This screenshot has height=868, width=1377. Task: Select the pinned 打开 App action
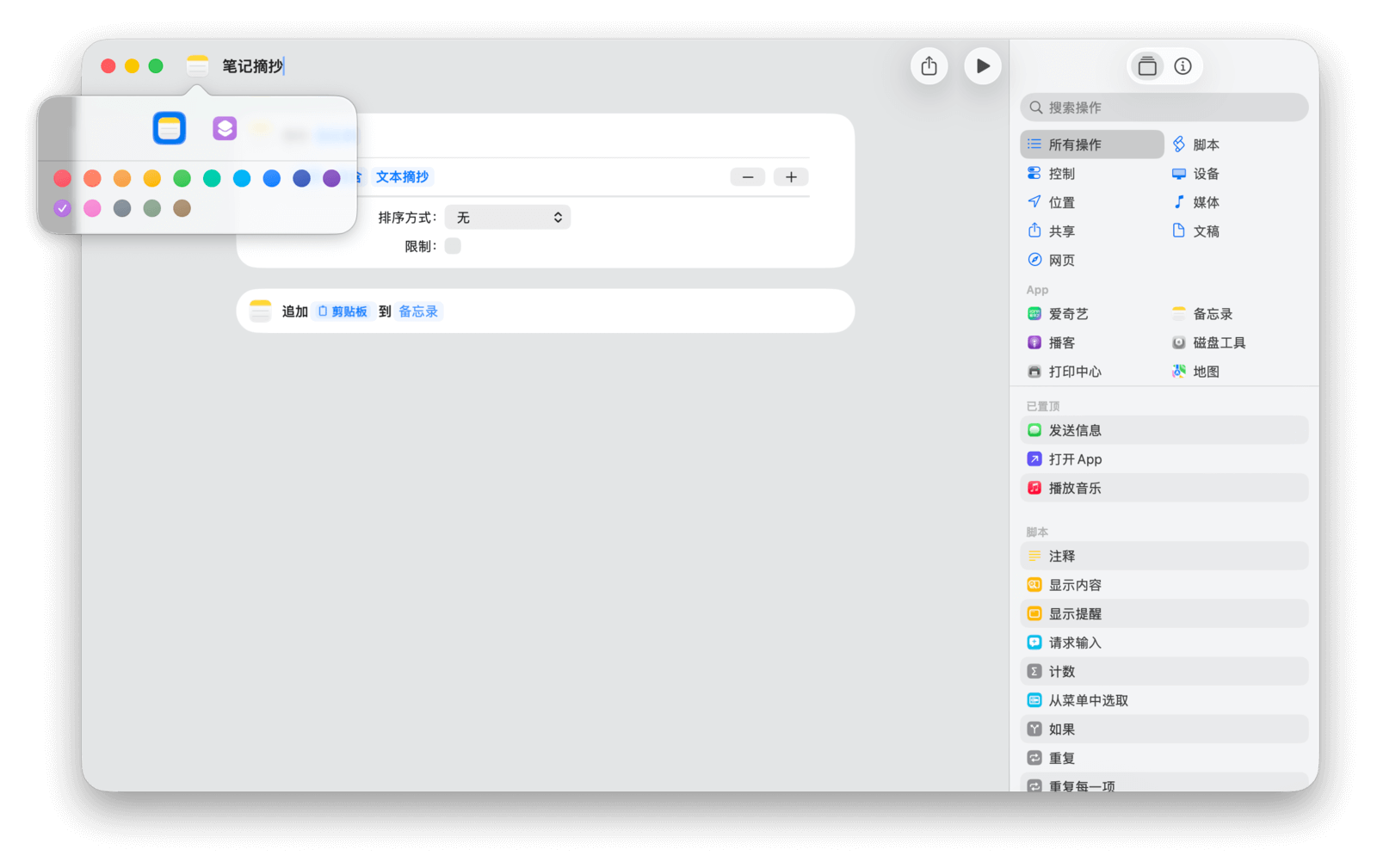[1164, 459]
